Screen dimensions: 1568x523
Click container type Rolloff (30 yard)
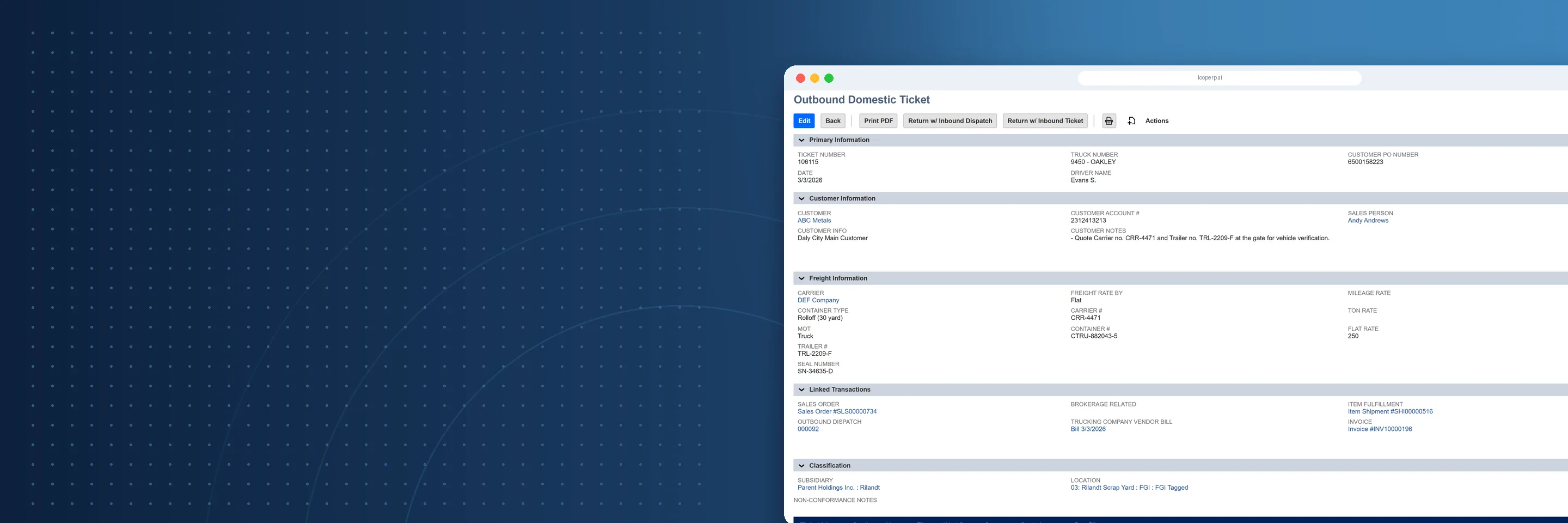pyautogui.click(x=820, y=318)
